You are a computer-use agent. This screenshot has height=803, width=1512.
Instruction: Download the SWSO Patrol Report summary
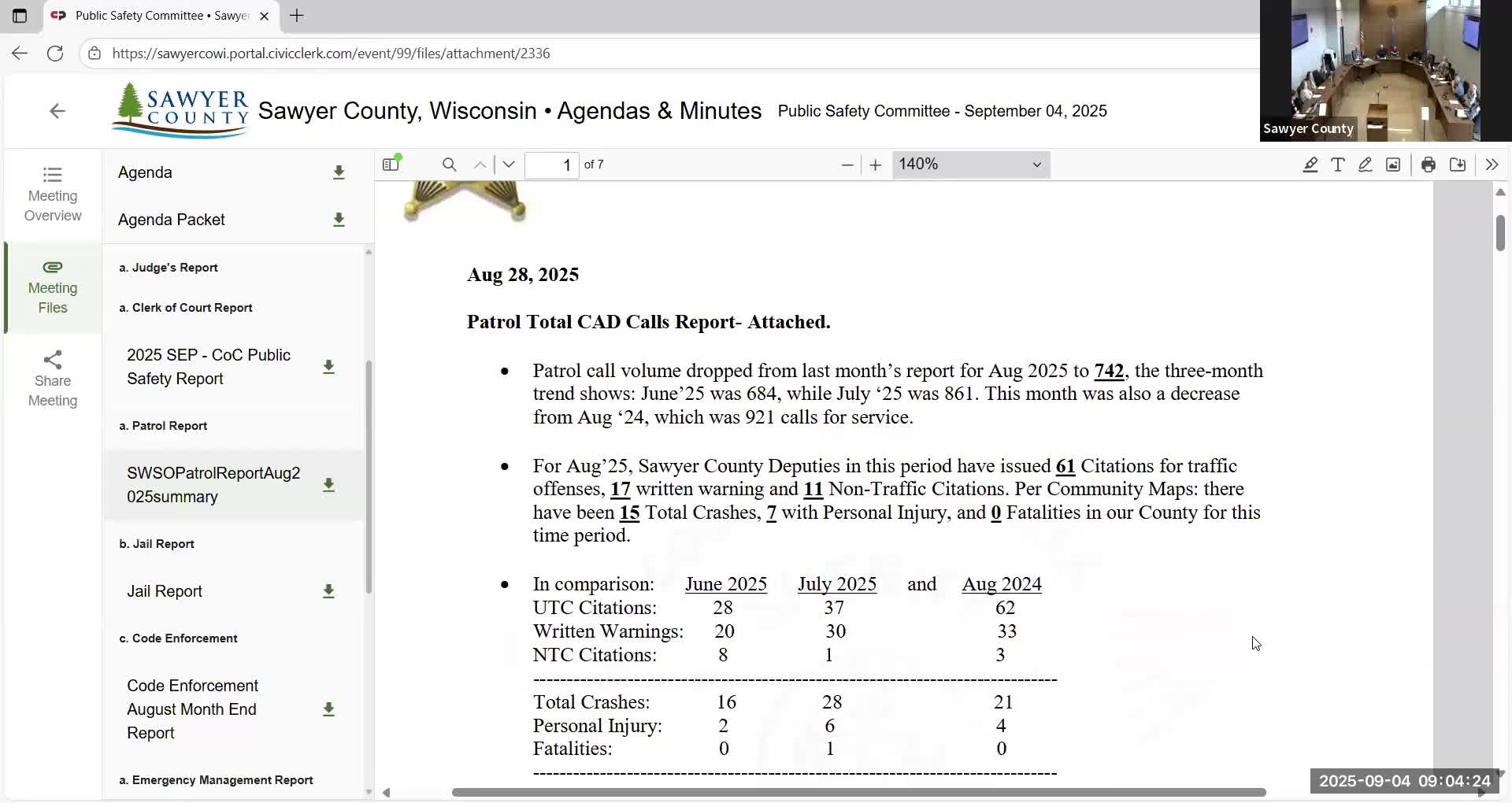(x=328, y=485)
